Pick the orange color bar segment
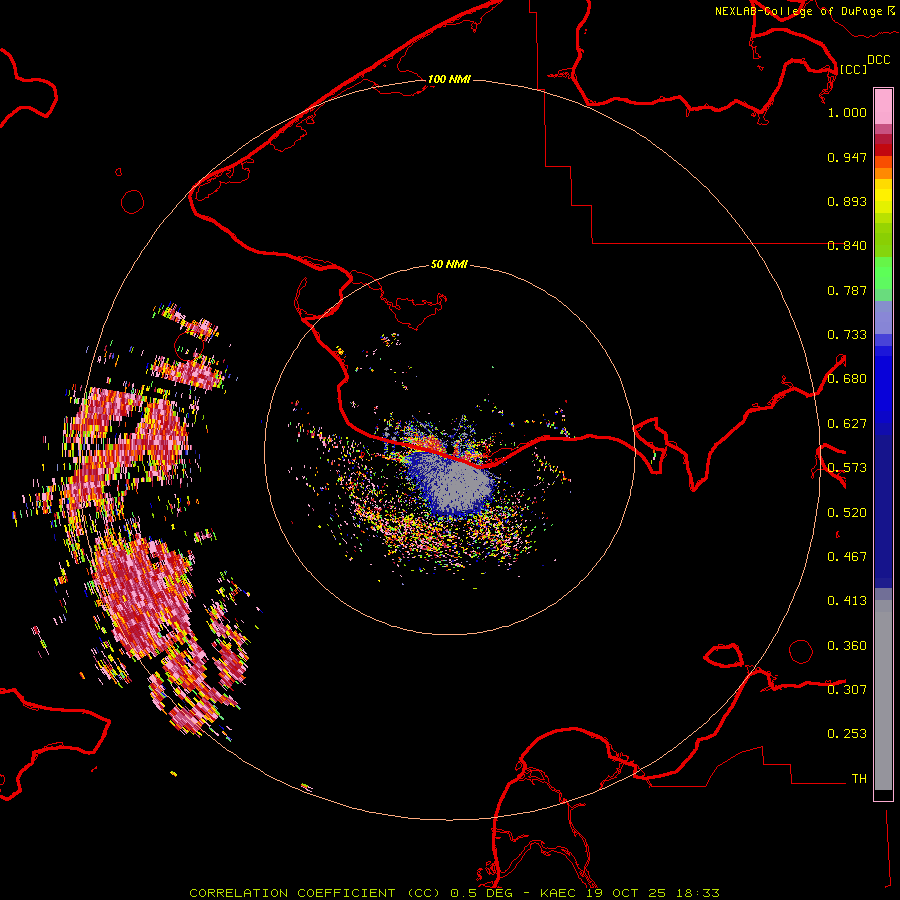900x900 pixels. 883,173
